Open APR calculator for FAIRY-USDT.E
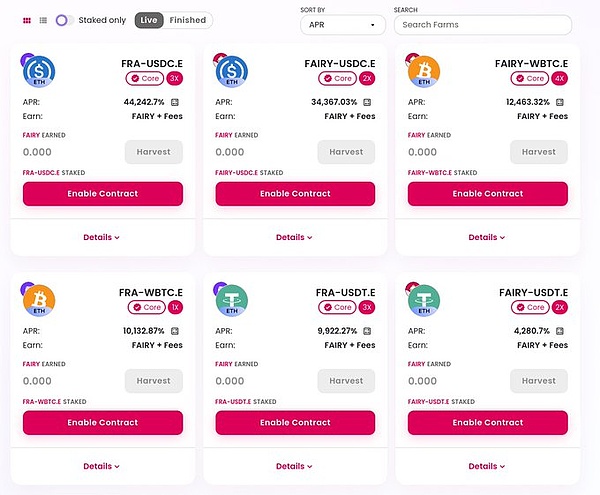 (x=560, y=331)
